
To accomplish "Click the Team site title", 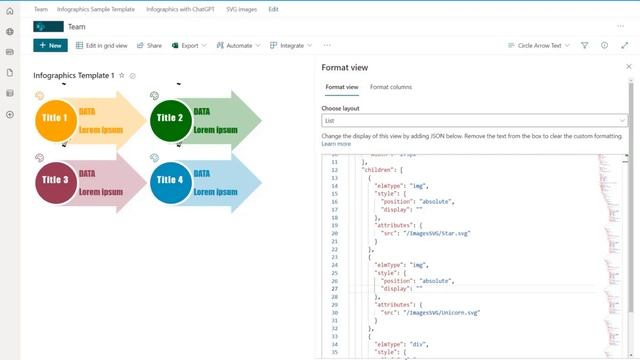I will [x=77, y=27].
